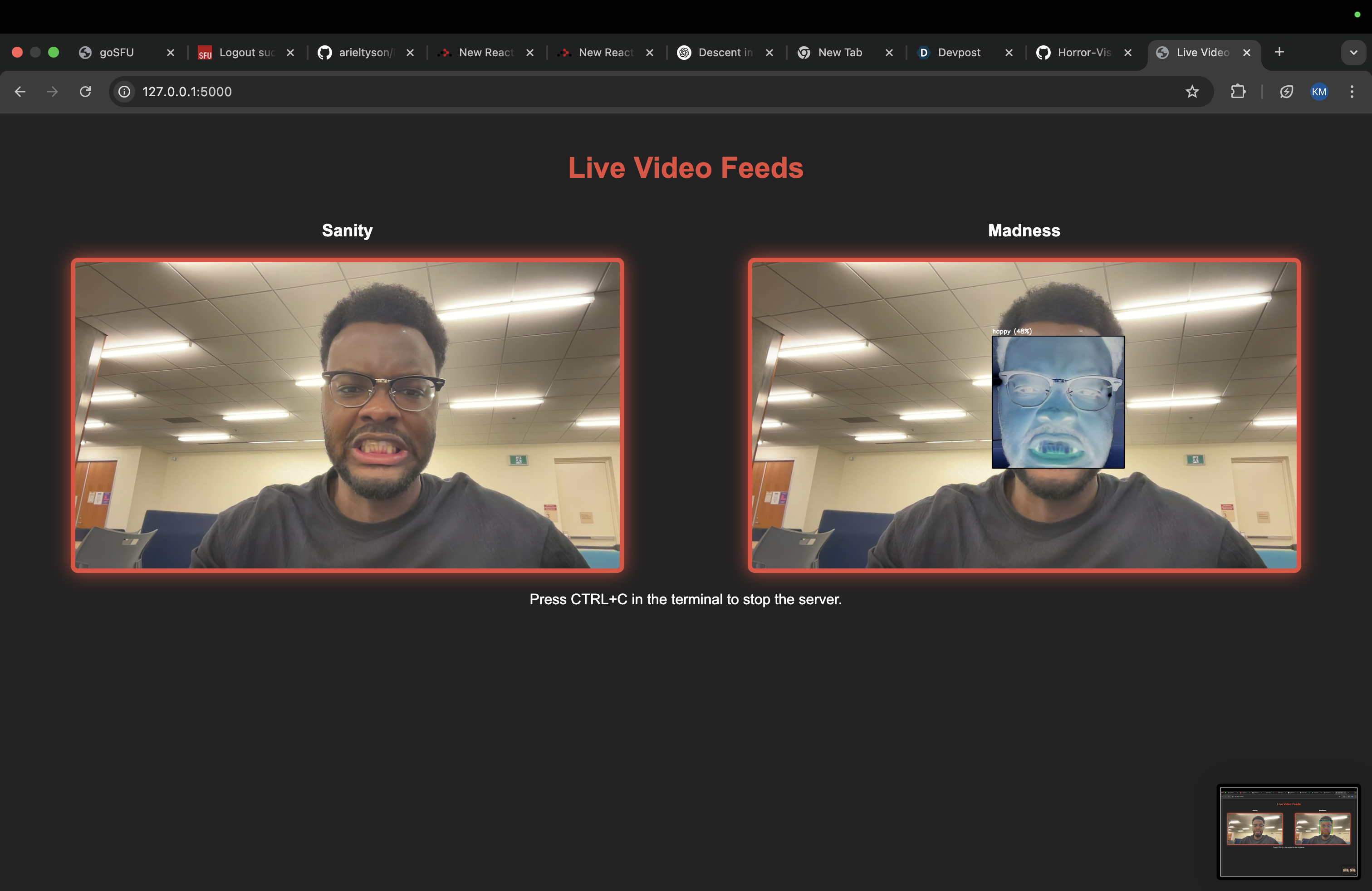Bookmark this page with star icon

click(x=1192, y=92)
